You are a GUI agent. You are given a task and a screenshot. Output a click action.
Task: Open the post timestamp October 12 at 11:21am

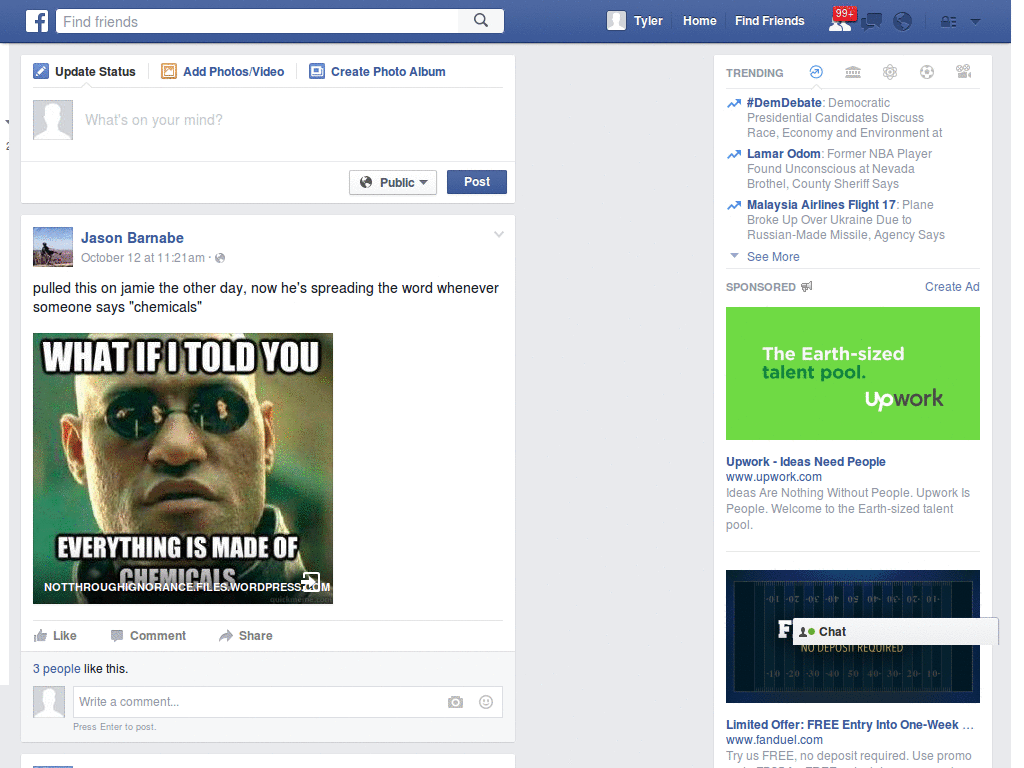point(143,258)
